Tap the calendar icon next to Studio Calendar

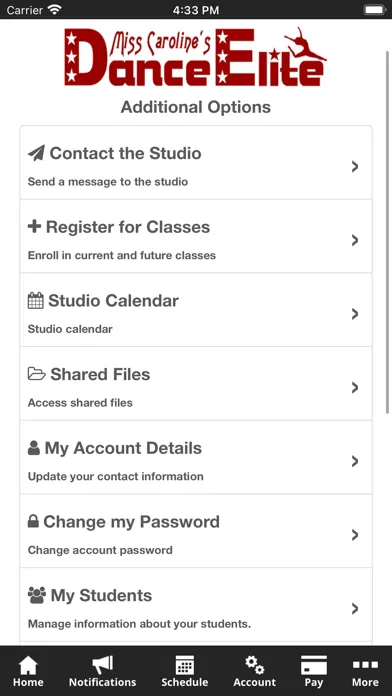(36, 301)
